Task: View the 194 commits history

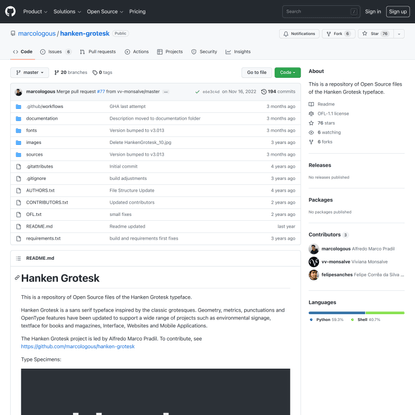Action: [x=278, y=92]
